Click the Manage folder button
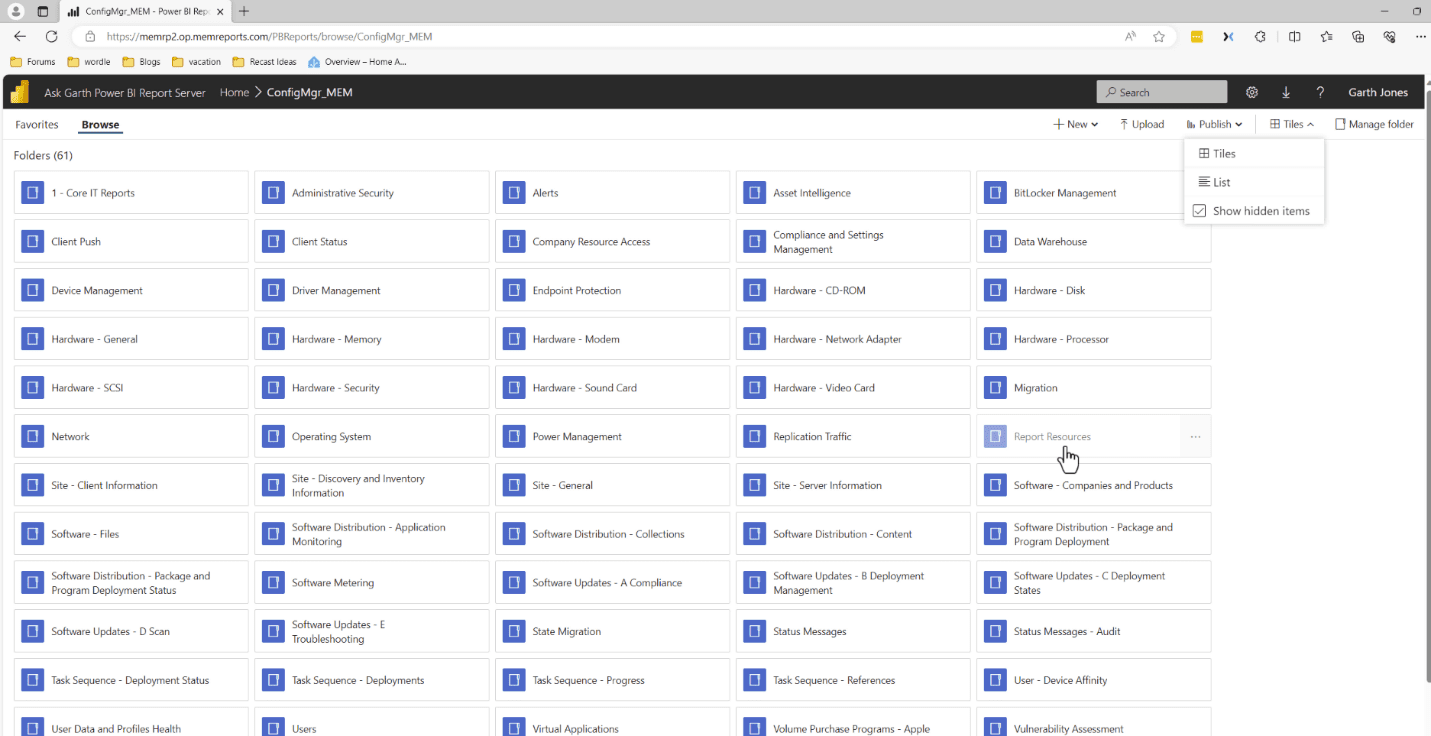The image size is (1431, 736). [1375, 125]
